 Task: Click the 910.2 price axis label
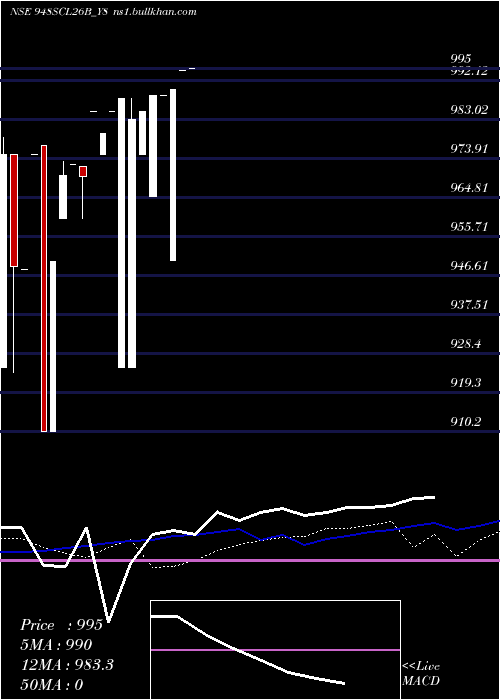466,422
